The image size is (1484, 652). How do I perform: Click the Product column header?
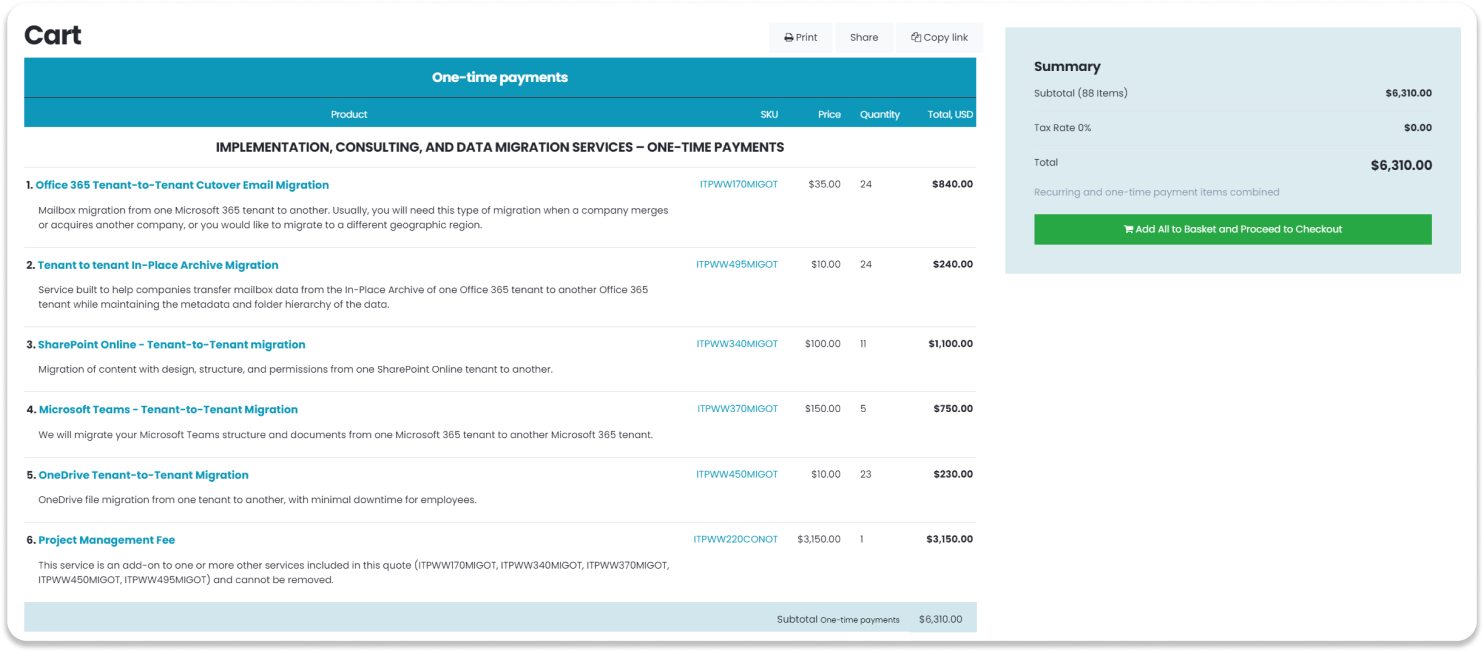349,114
